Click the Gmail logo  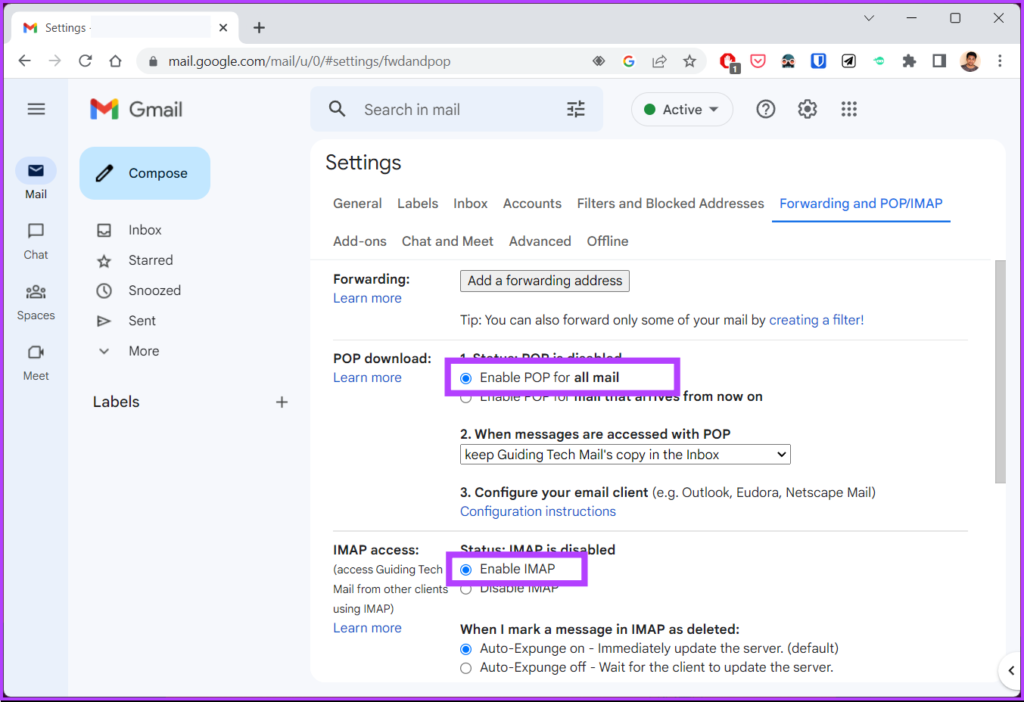click(x=136, y=109)
